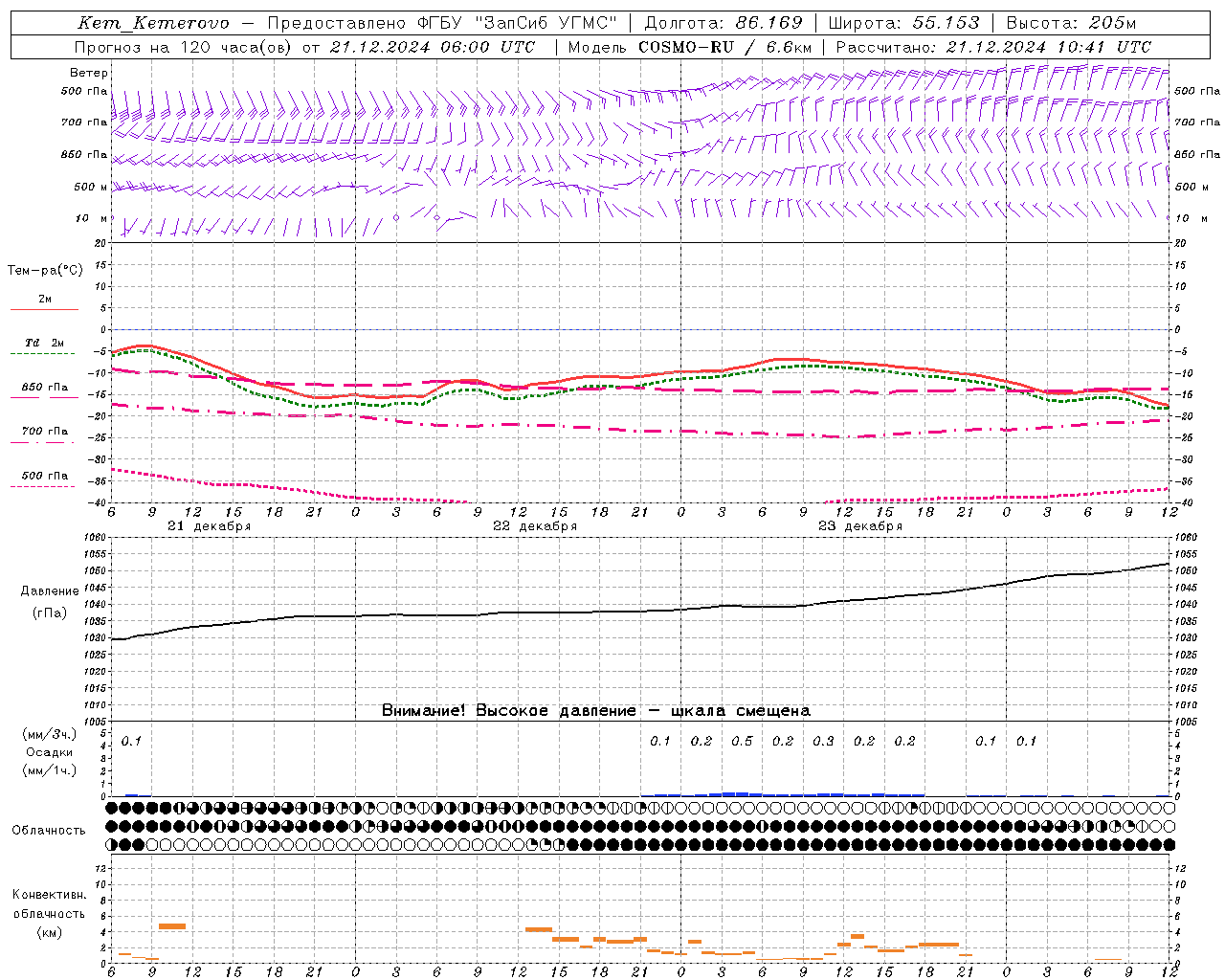Viewport: 1225px width, 980px height.
Task: Select the (мм/3ч.) precipitation unit label
Action: [50, 734]
